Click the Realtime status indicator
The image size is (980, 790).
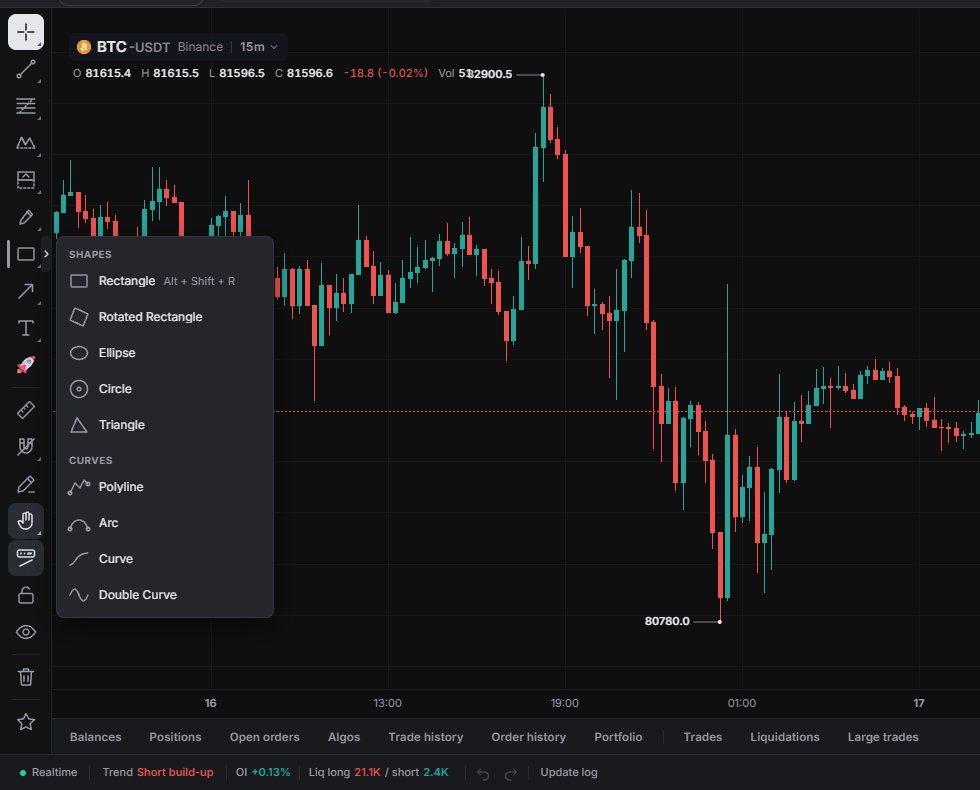pyautogui.click(x=49, y=772)
